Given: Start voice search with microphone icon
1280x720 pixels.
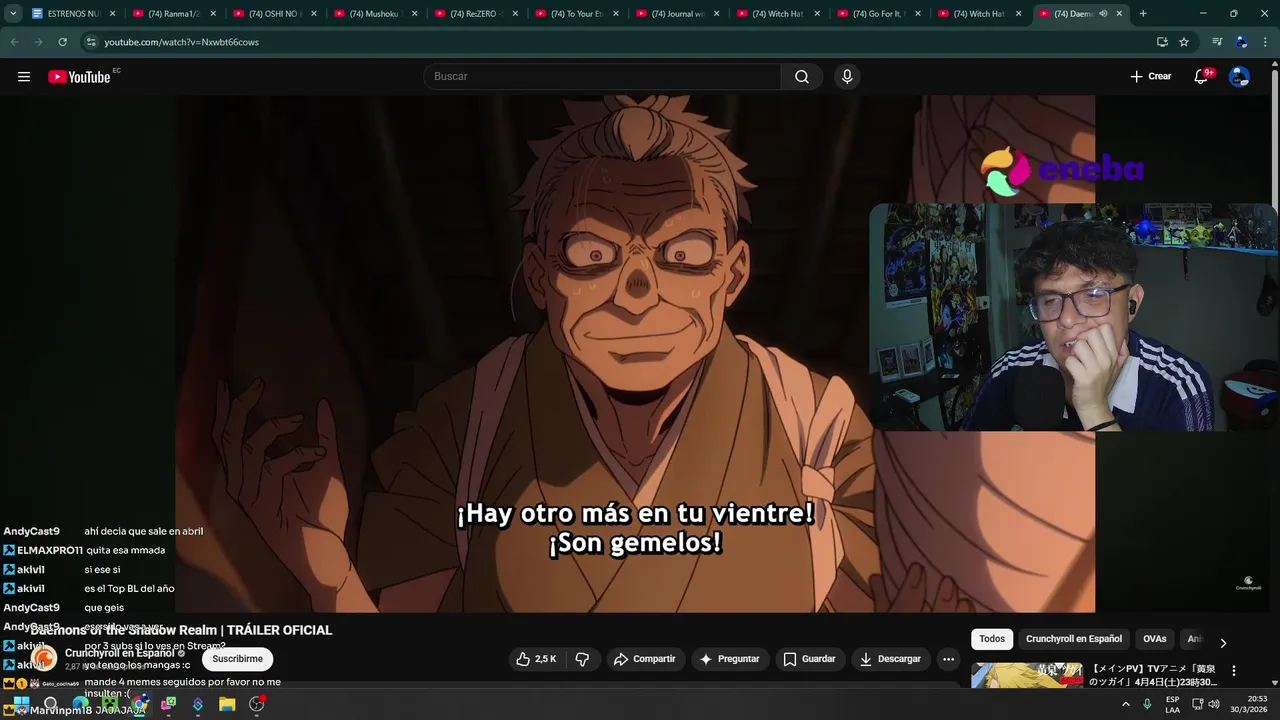Looking at the screenshot, I should [847, 77].
